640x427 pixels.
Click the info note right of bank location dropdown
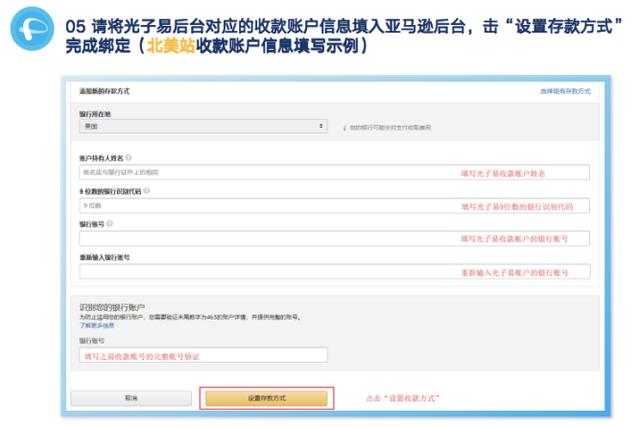pos(387,127)
